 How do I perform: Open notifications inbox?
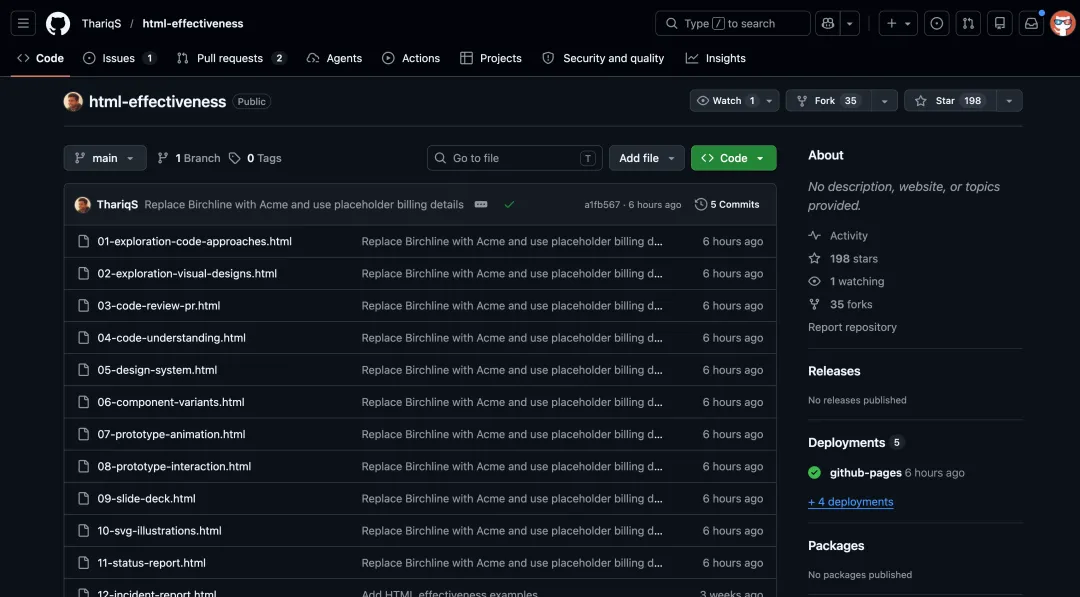pyautogui.click(x=1031, y=23)
